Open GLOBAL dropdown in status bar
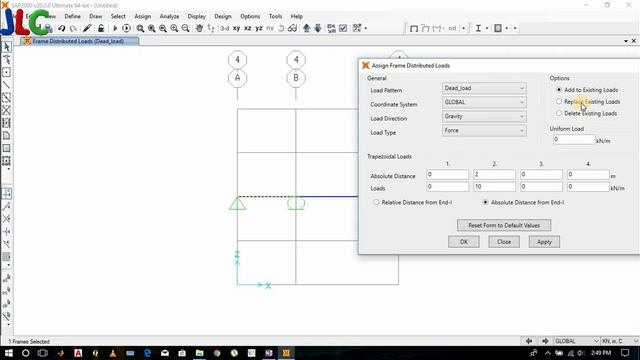640x360 pixels. (x=576, y=341)
